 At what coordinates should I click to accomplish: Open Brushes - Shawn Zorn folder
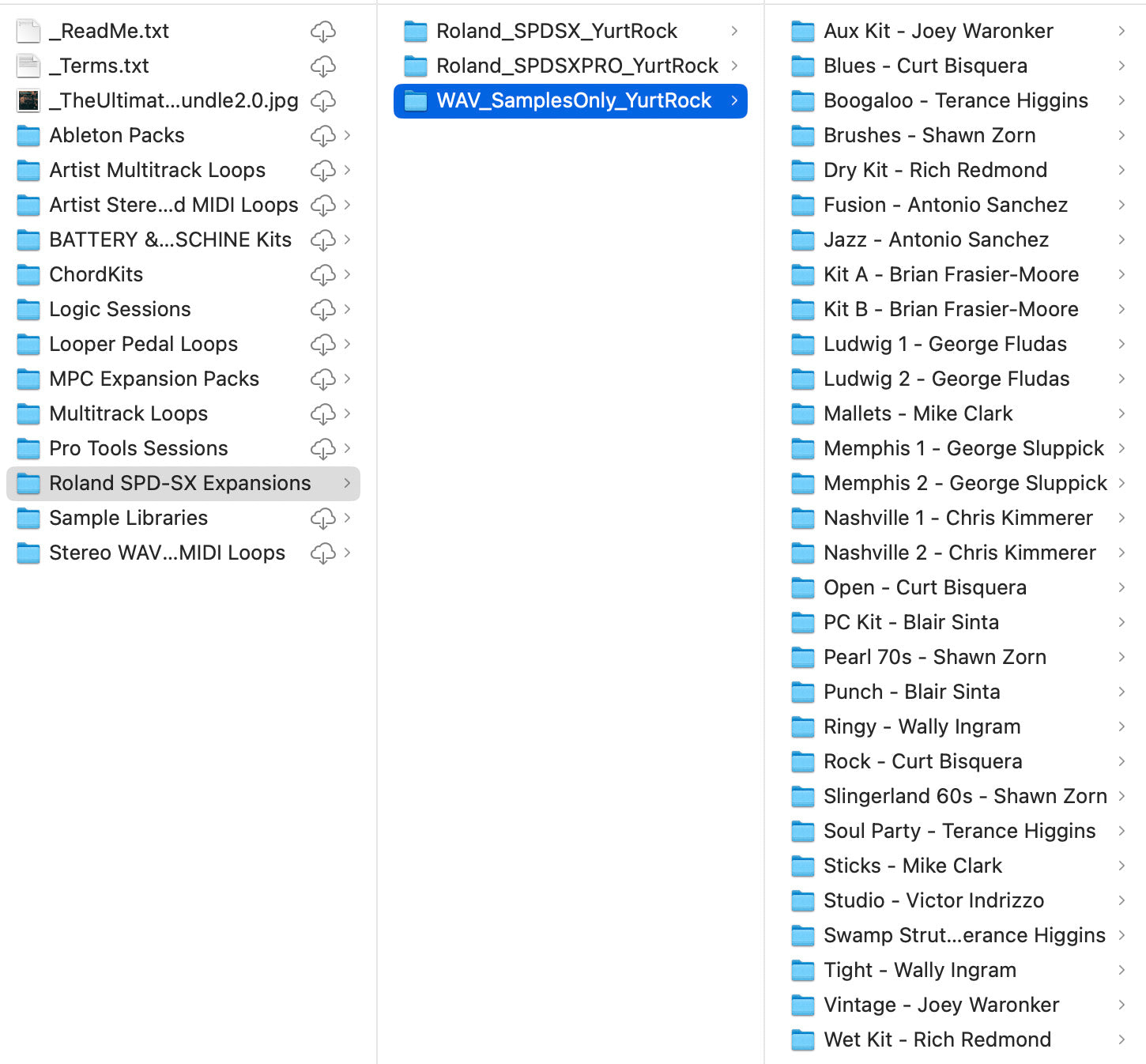pyautogui.click(x=958, y=135)
